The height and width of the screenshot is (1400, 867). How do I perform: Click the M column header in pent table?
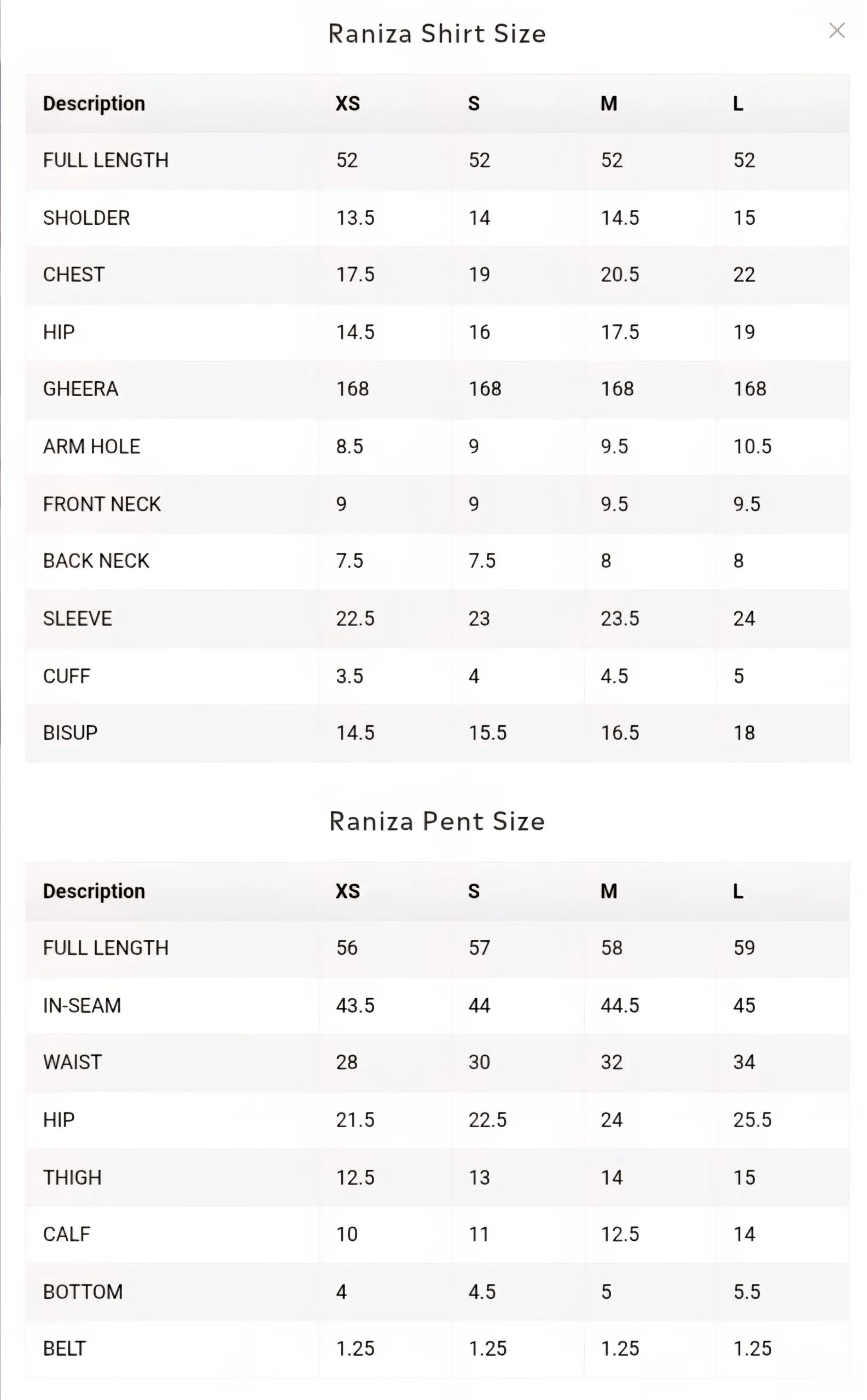pyautogui.click(x=609, y=891)
